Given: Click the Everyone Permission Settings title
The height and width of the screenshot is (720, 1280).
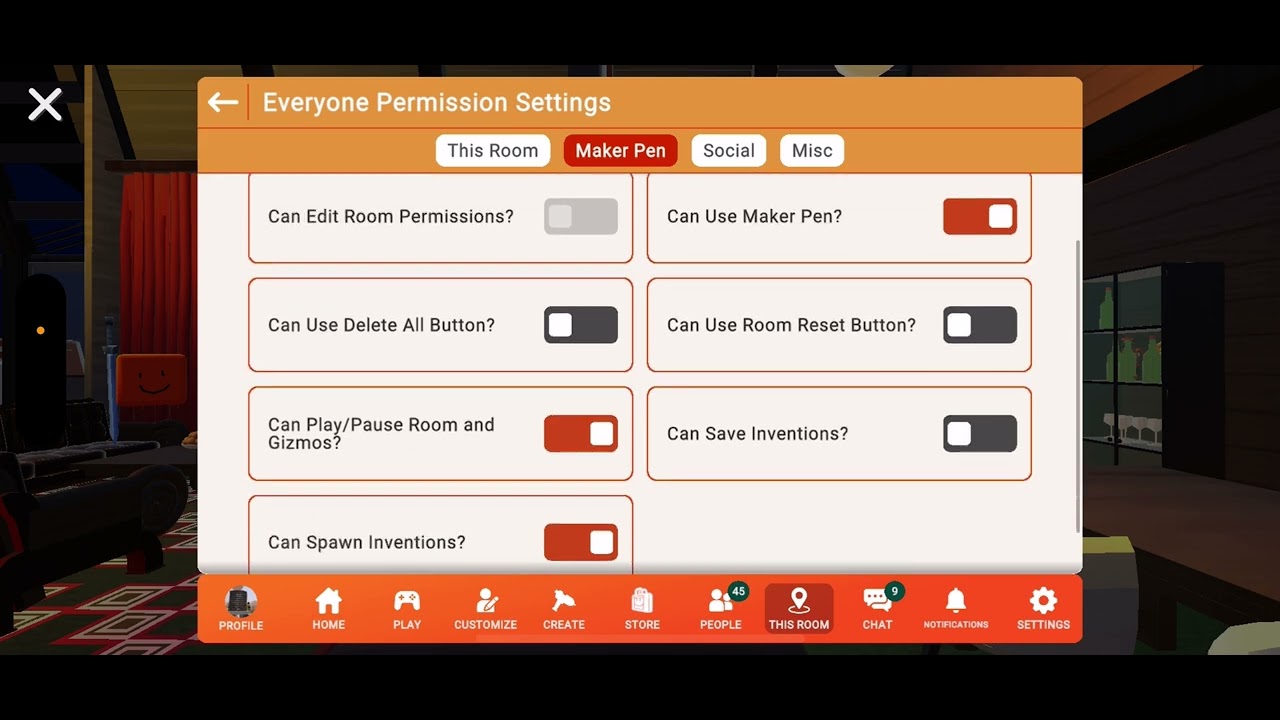Looking at the screenshot, I should (x=437, y=102).
